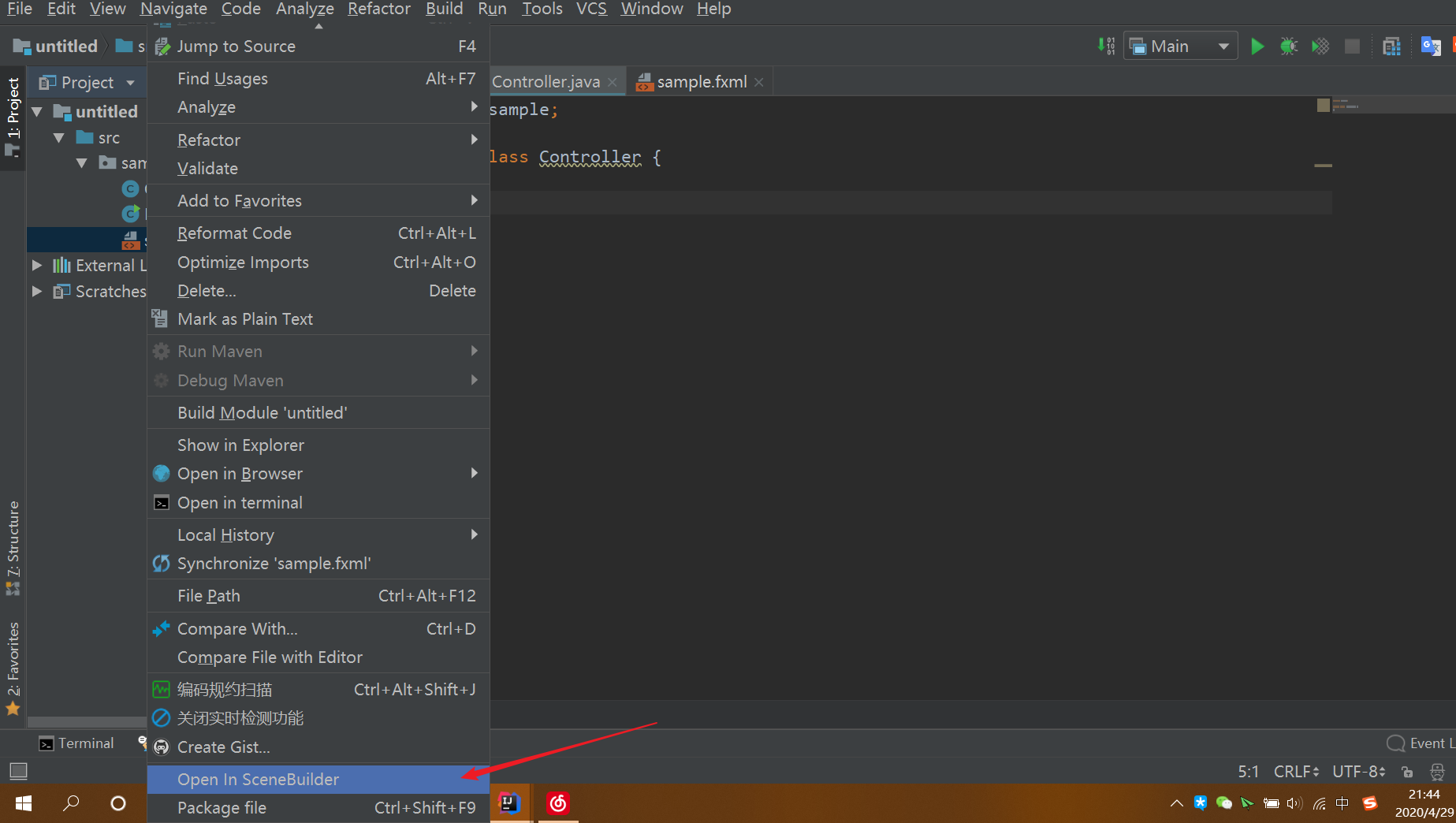Open the Tools menu in menu bar
This screenshot has width=1456, height=823.
click(x=542, y=9)
